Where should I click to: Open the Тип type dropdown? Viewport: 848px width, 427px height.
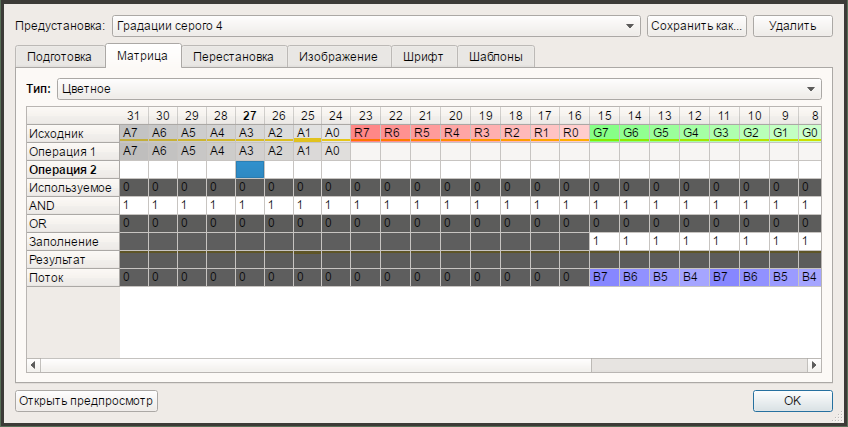[439, 89]
